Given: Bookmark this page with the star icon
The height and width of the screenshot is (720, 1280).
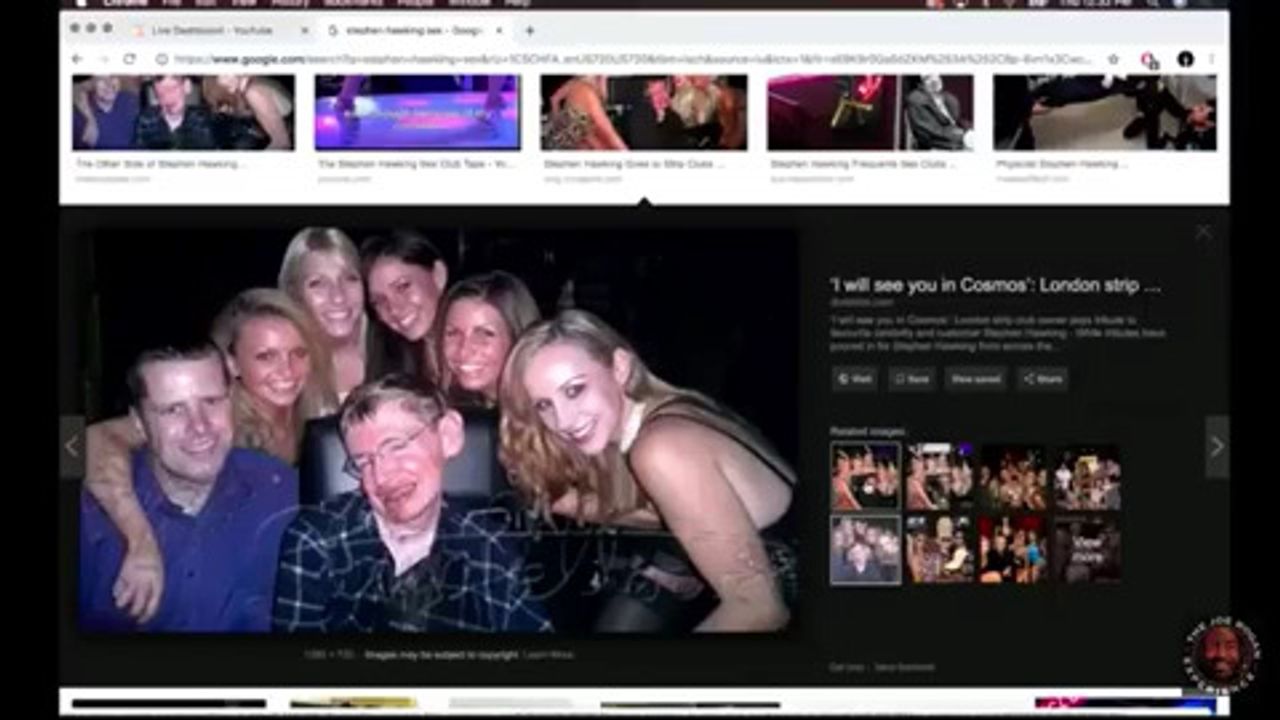Looking at the screenshot, I should 1113,60.
